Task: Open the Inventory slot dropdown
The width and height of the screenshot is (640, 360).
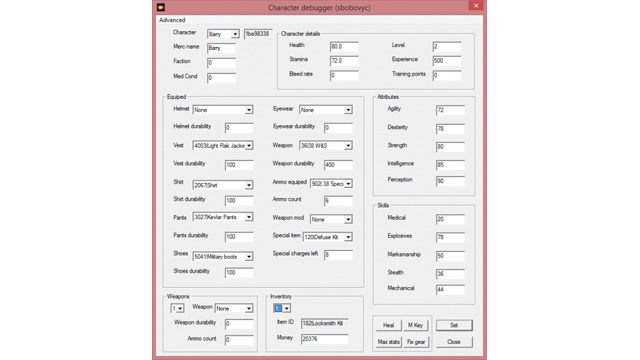Action: coord(282,308)
